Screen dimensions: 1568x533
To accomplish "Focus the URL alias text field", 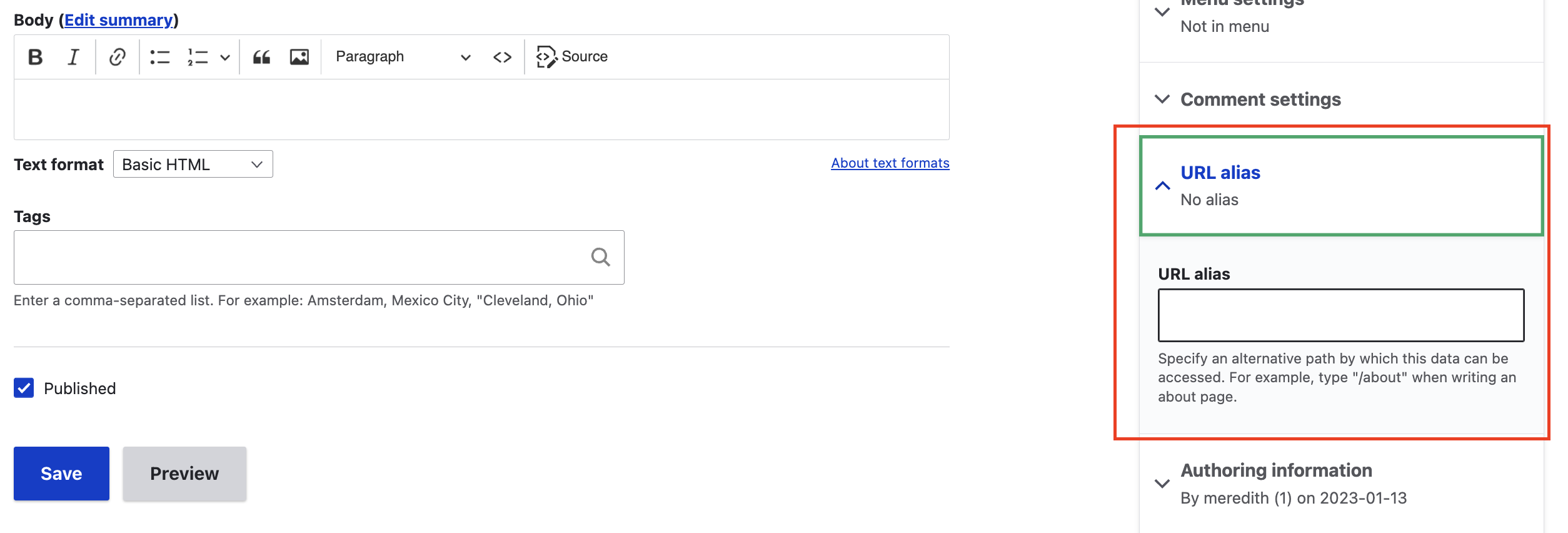I will click(1341, 315).
